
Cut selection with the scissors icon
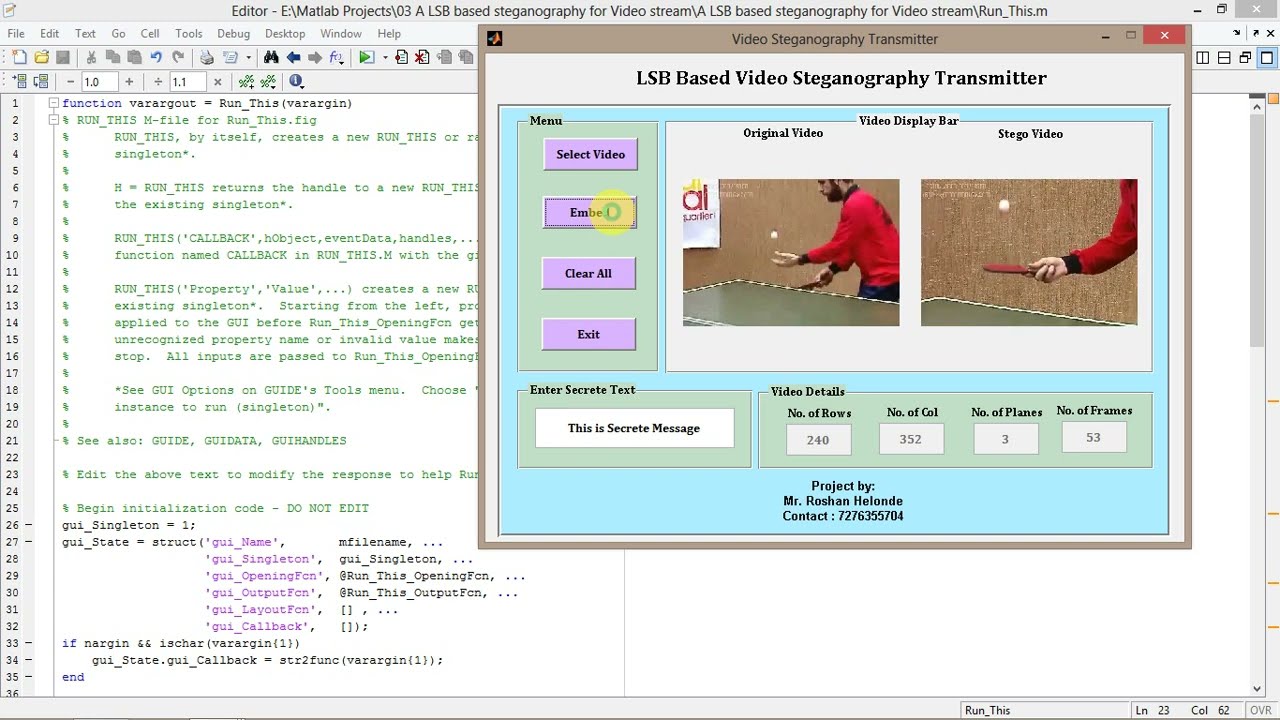90,57
